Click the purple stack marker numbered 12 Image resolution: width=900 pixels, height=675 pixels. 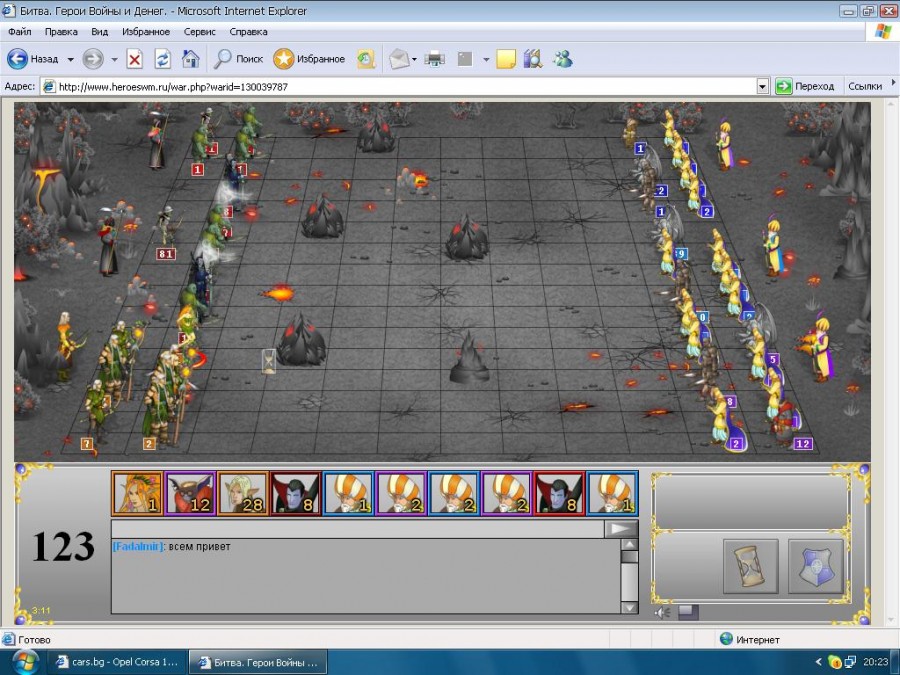click(803, 444)
